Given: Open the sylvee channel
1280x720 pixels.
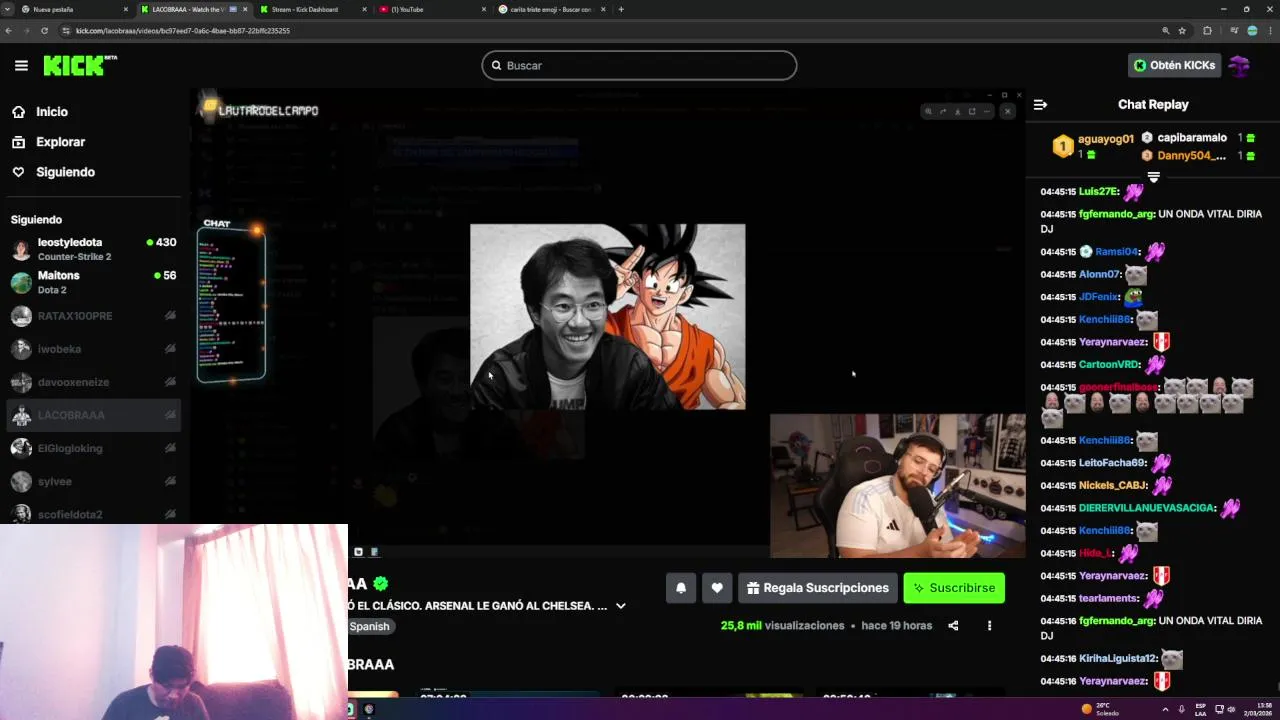Looking at the screenshot, I should (93, 481).
